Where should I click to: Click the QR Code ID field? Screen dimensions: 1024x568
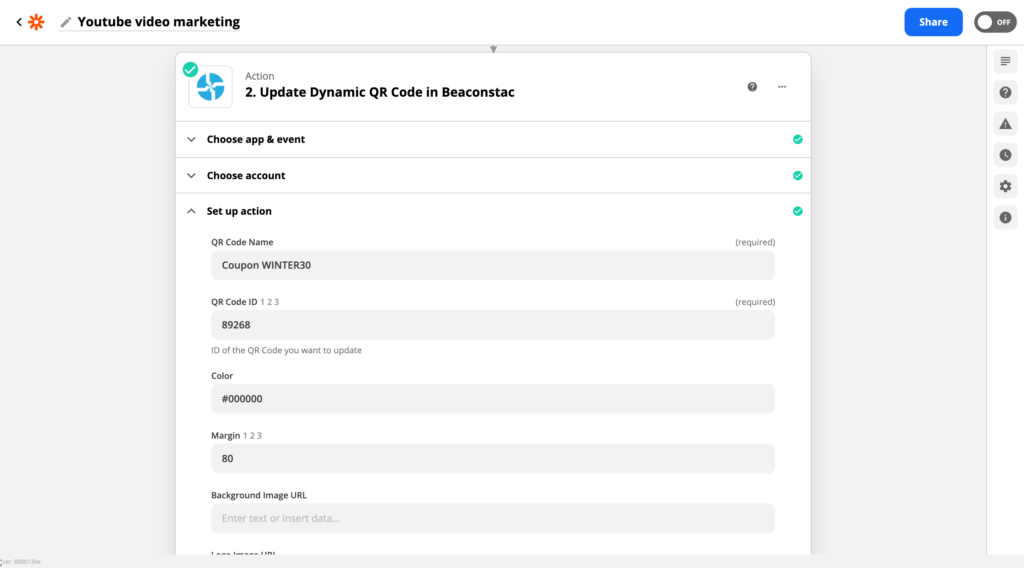[x=492, y=324]
